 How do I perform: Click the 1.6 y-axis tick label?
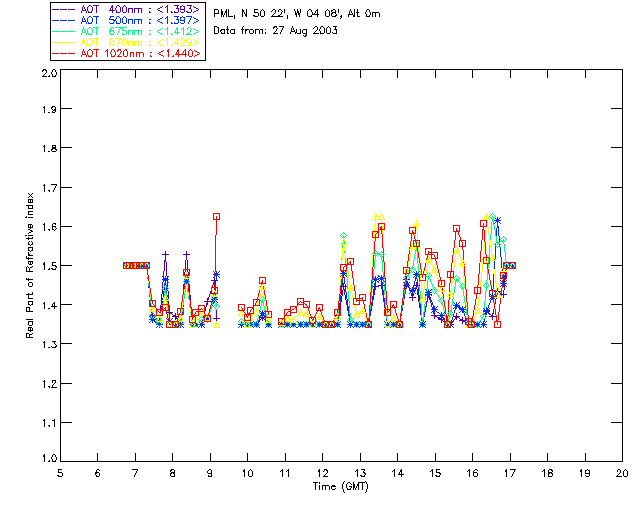tap(50, 227)
